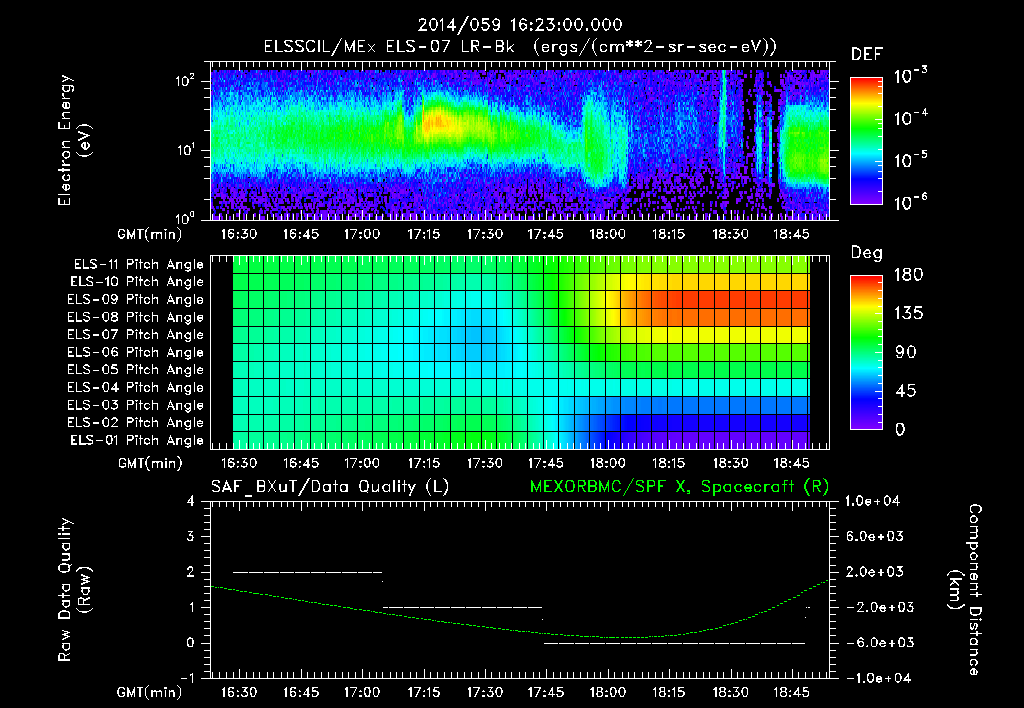Click the data quality line segment at level 0
Screen dimensions: 1024x708
(x=675, y=643)
